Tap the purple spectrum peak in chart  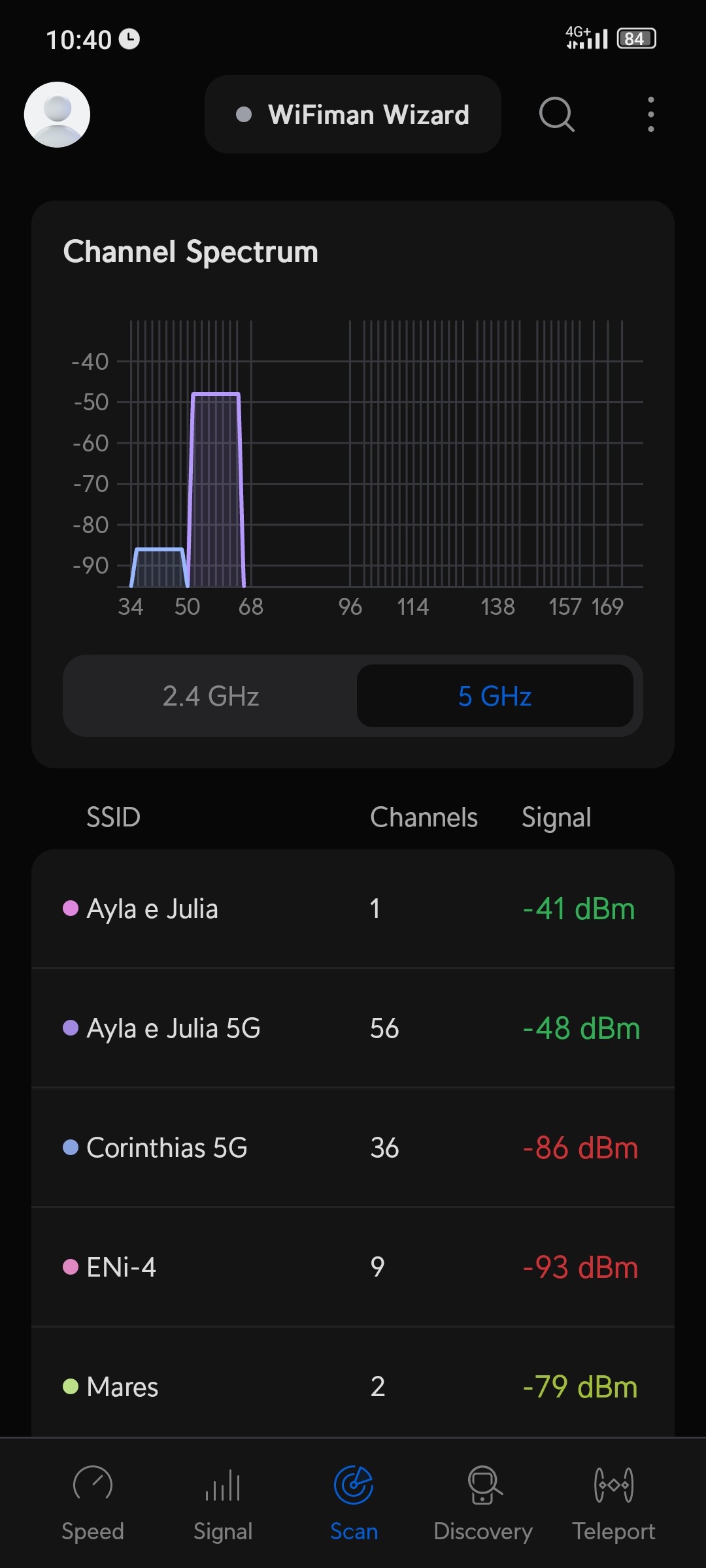click(216, 490)
